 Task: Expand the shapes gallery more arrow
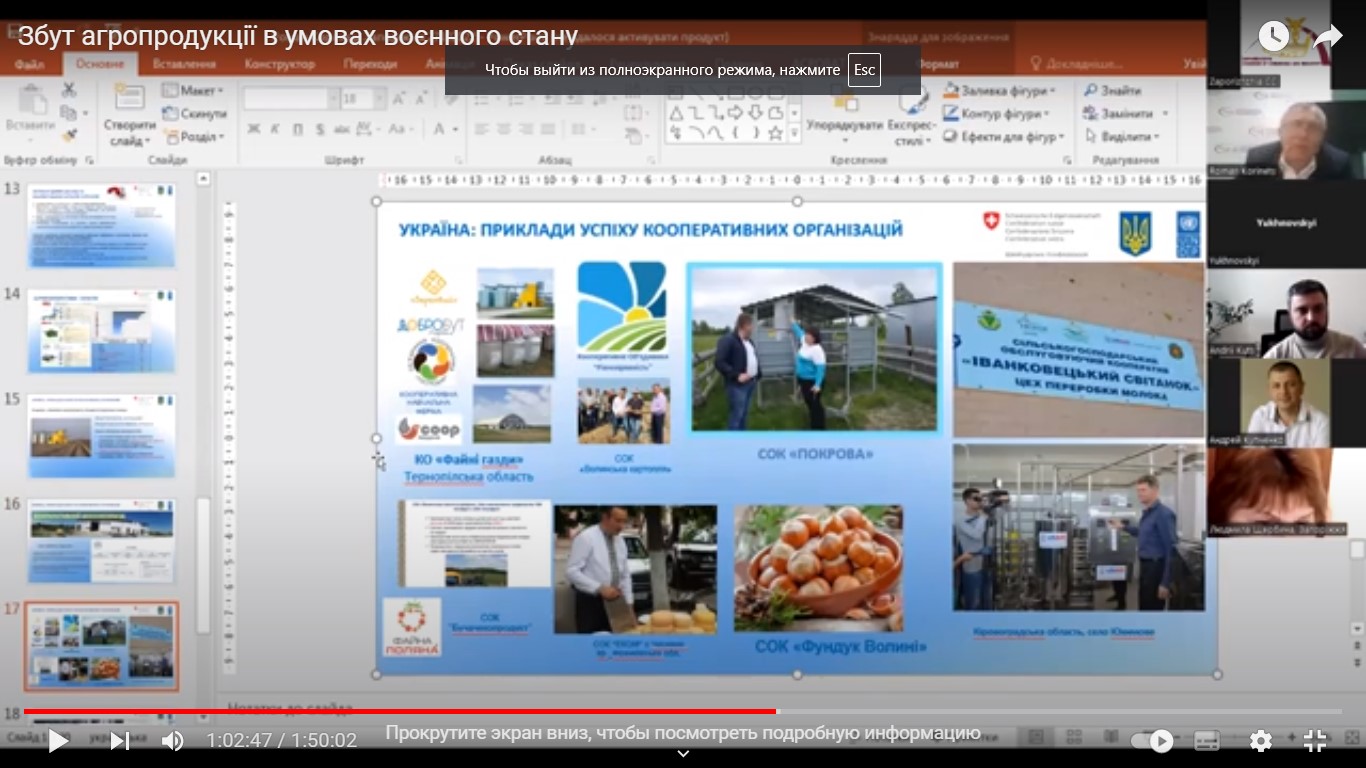[796, 135]
